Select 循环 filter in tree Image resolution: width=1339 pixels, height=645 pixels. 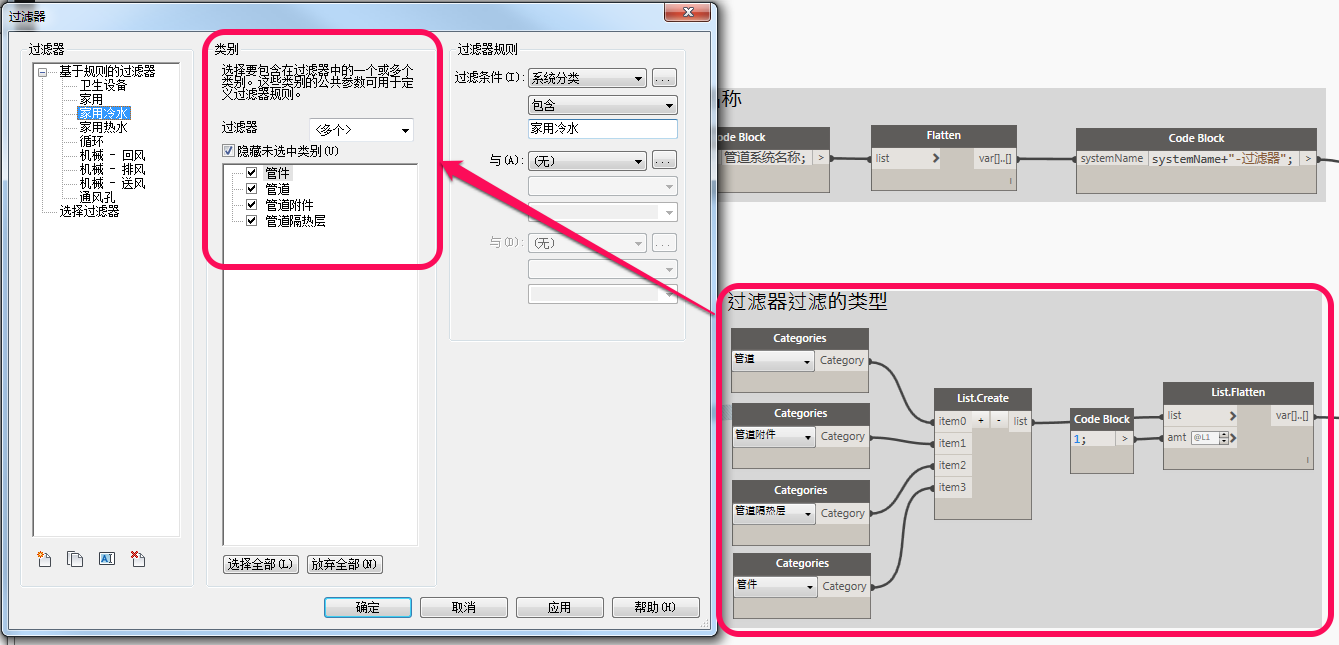[91, 141]
